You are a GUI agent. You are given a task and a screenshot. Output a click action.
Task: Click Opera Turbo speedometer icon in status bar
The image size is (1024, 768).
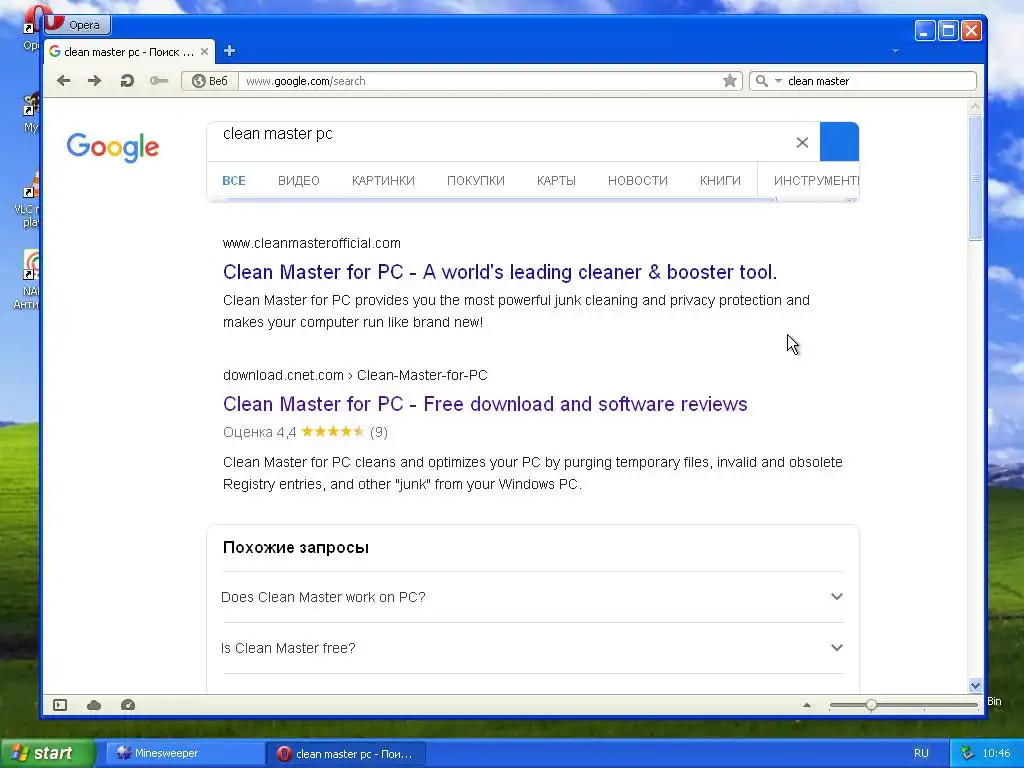pyautogui.click(x=128, y=705)
